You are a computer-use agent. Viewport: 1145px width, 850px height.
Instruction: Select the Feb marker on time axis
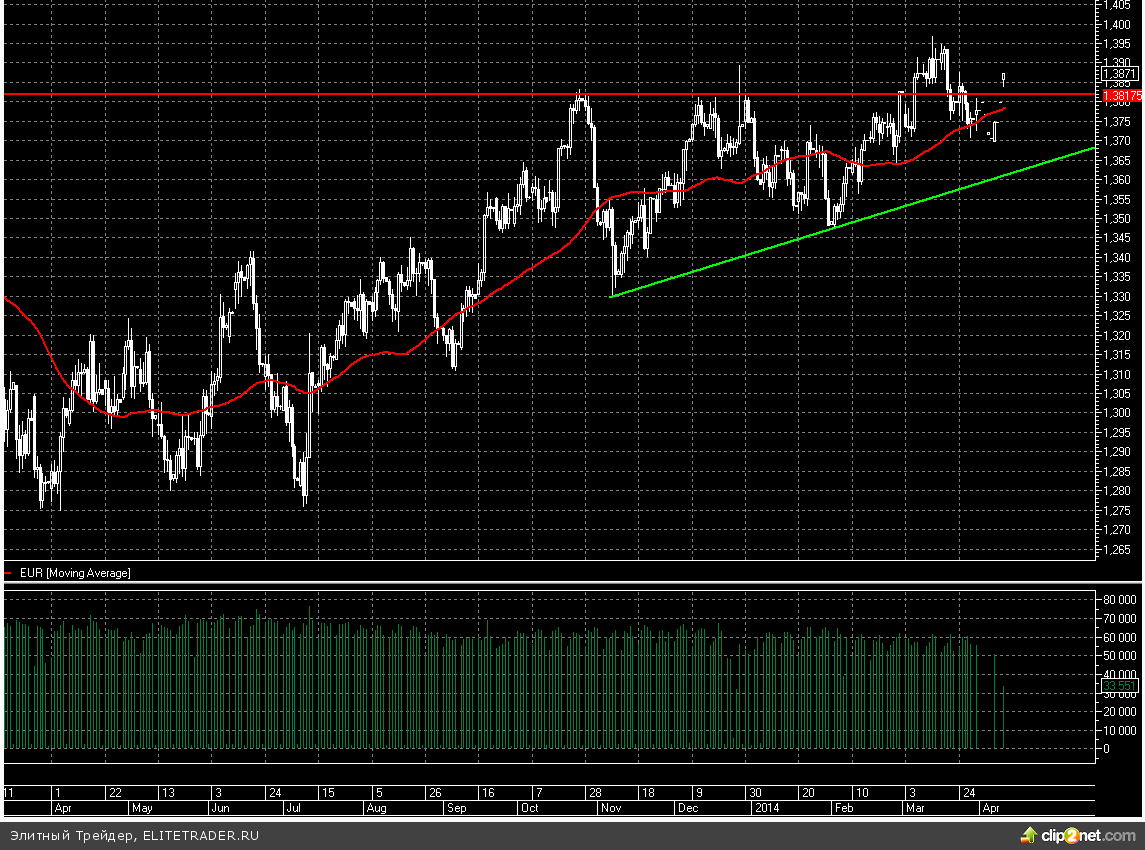843,806
